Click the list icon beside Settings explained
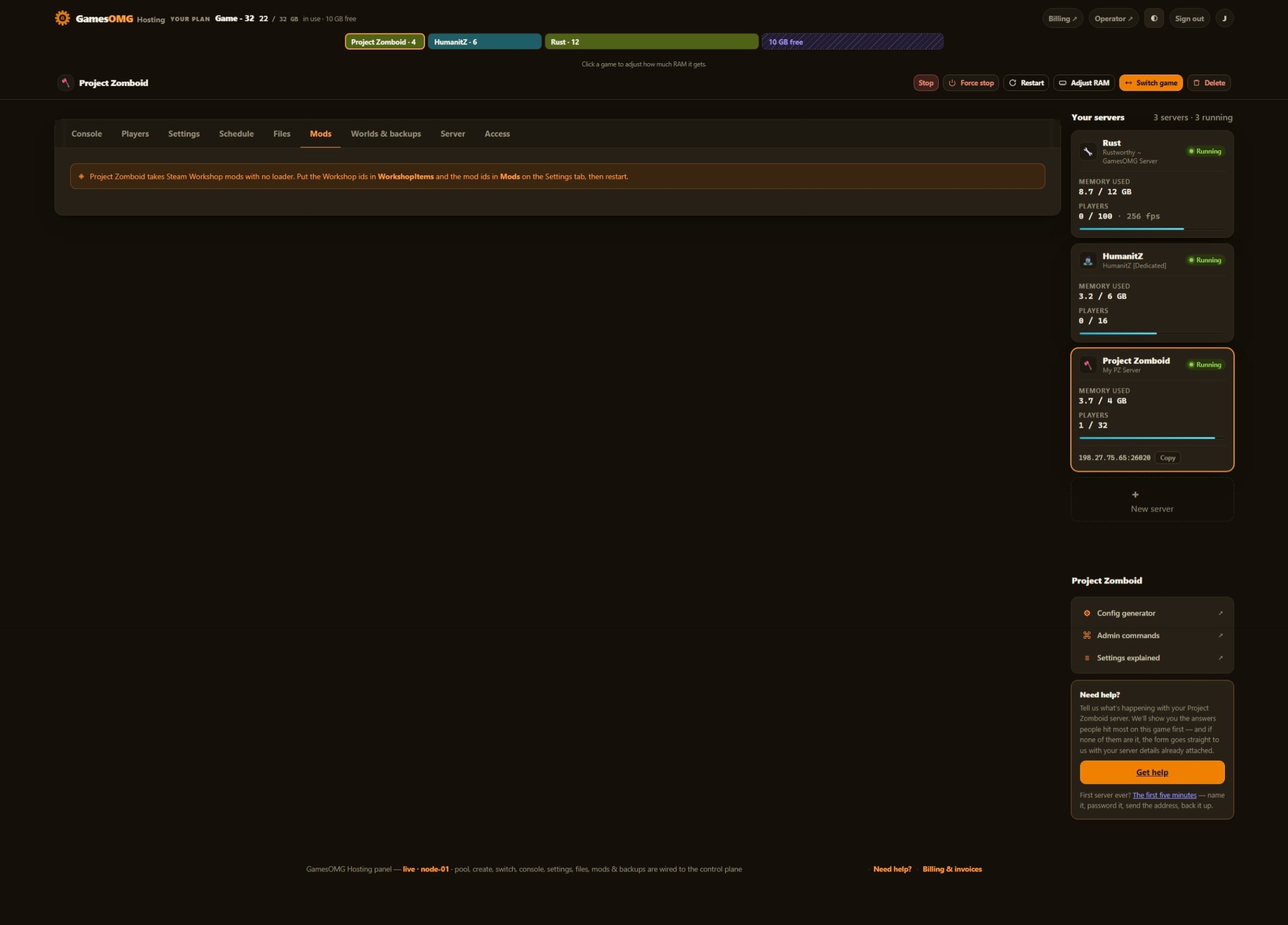1288x925 pixels. point(1087,658)
